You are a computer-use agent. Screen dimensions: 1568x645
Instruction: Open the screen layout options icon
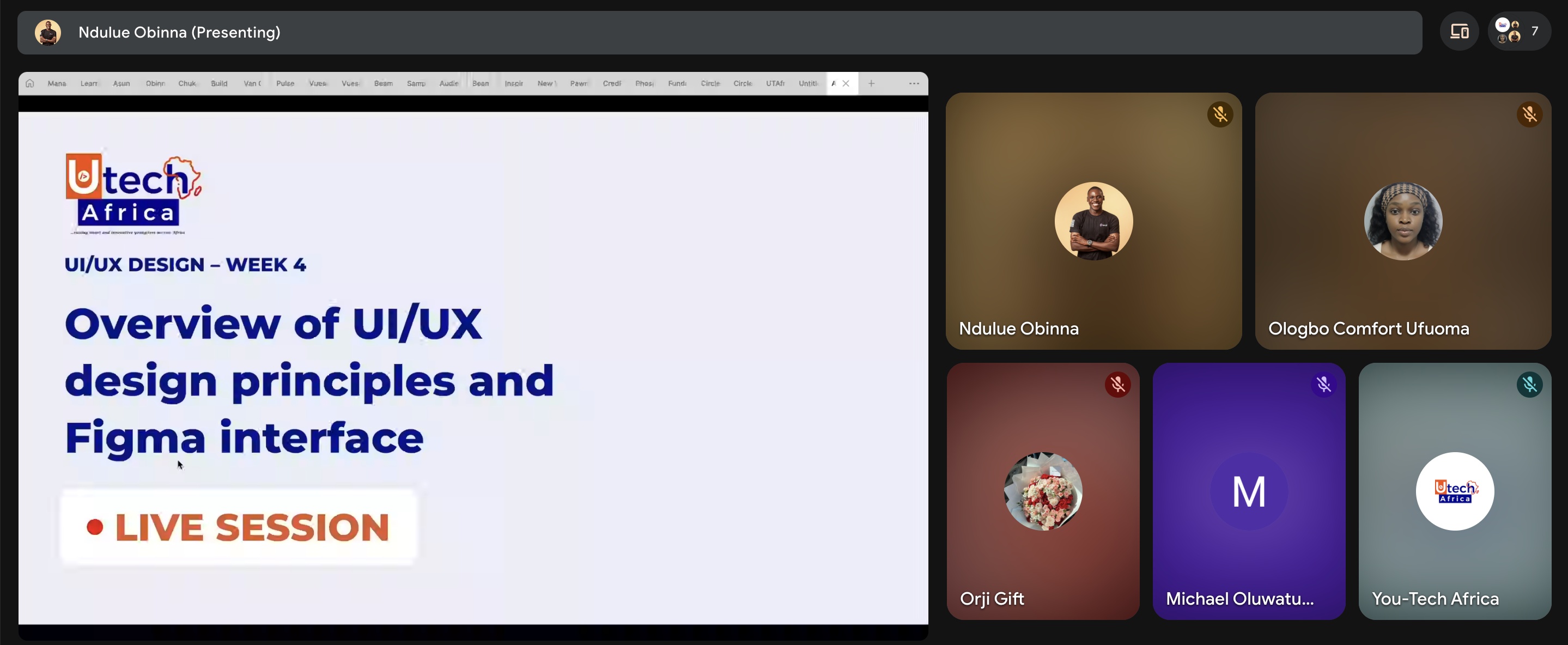[x=1459, y=31]
